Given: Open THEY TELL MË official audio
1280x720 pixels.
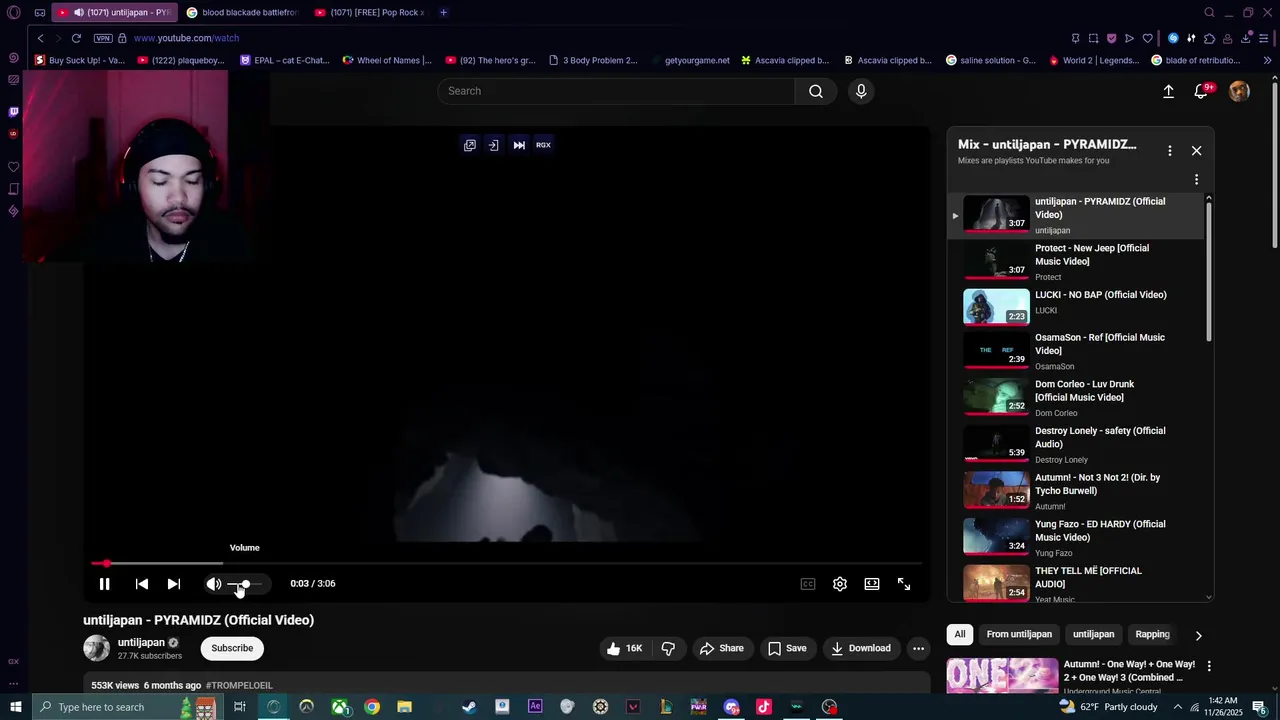Looking at the screenshot, I should point(1075,584).
